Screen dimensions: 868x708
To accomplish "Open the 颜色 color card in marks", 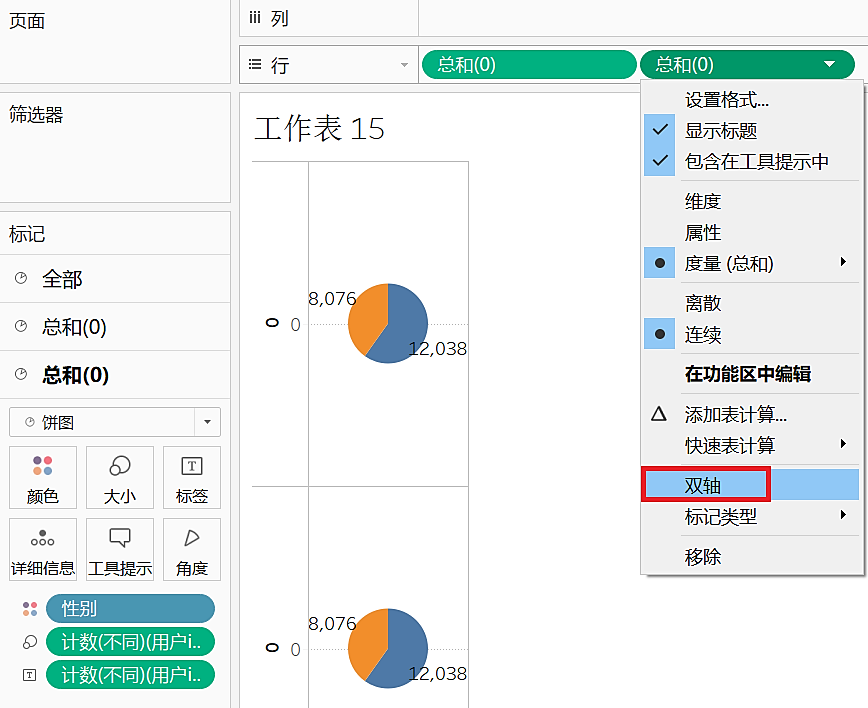I will [x=43, y=477].
